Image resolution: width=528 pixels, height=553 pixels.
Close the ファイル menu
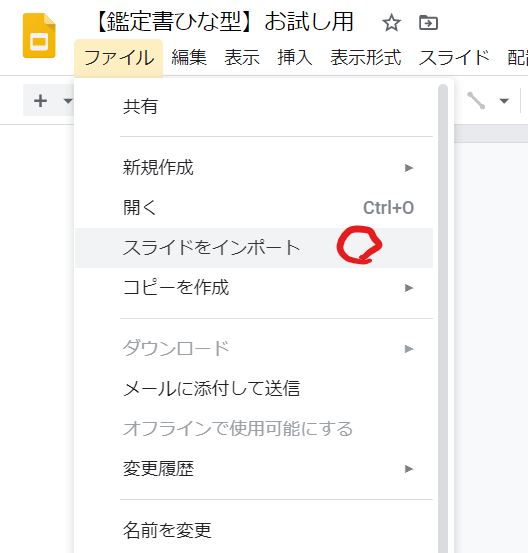(x=119, y=58)
